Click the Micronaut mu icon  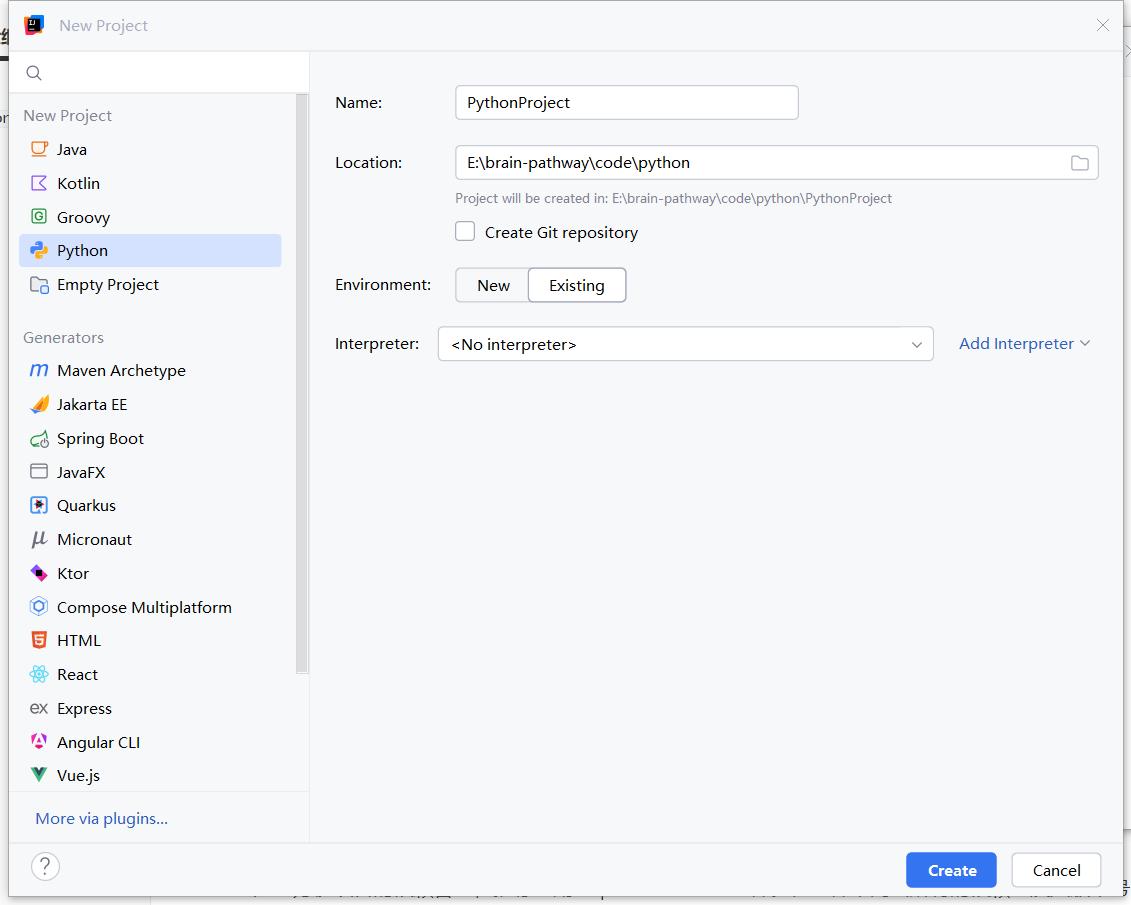[39, 539]
